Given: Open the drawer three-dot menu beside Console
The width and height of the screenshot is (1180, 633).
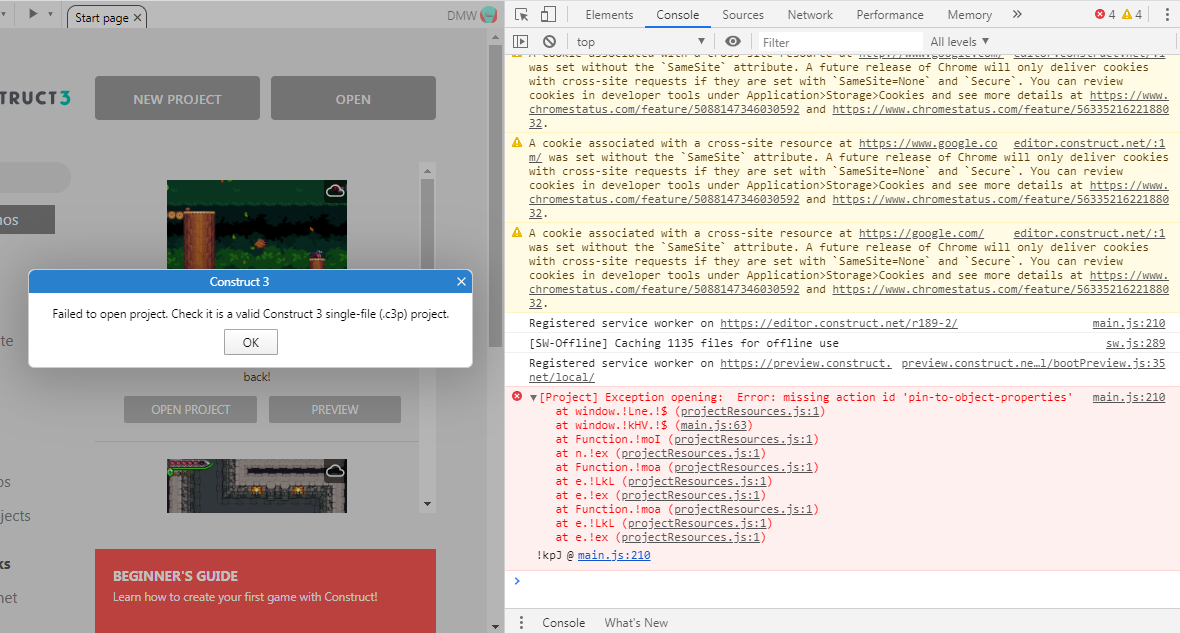Looking at the screenshot, I should pos(521,622).
